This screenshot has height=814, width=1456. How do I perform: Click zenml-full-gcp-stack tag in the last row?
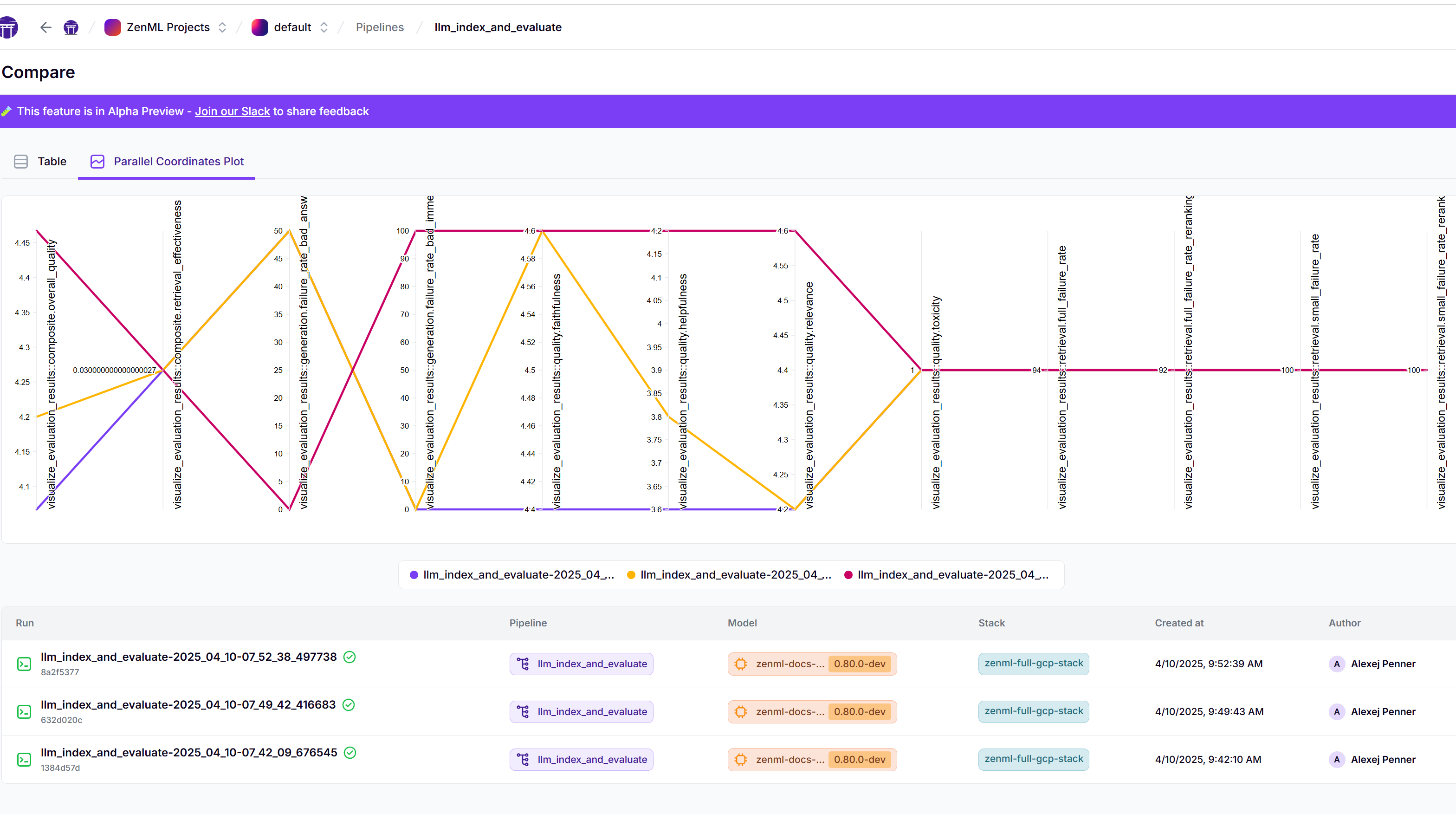point(1033,759)
